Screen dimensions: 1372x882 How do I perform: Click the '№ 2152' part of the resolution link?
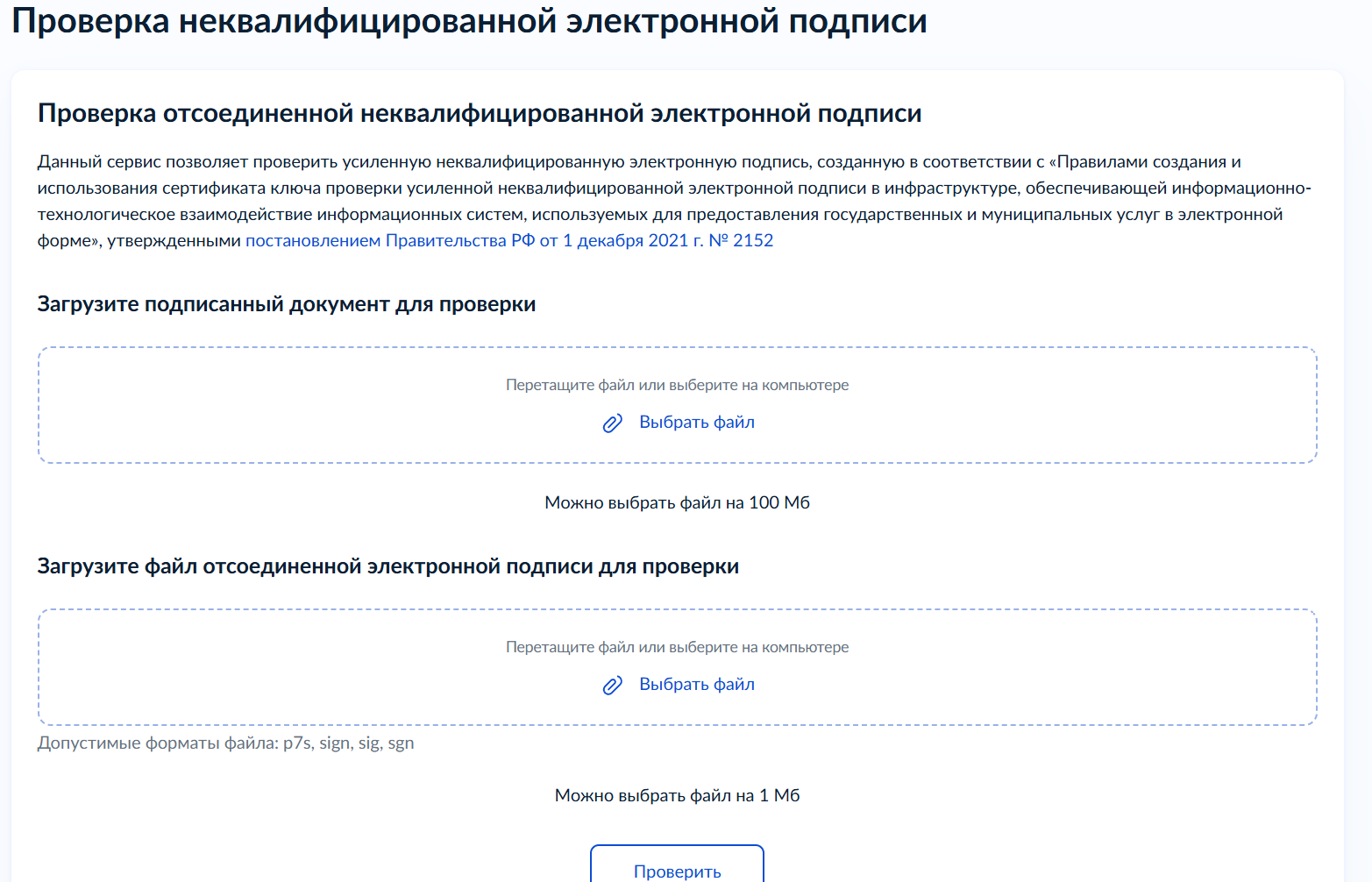[x=741, y=241]
